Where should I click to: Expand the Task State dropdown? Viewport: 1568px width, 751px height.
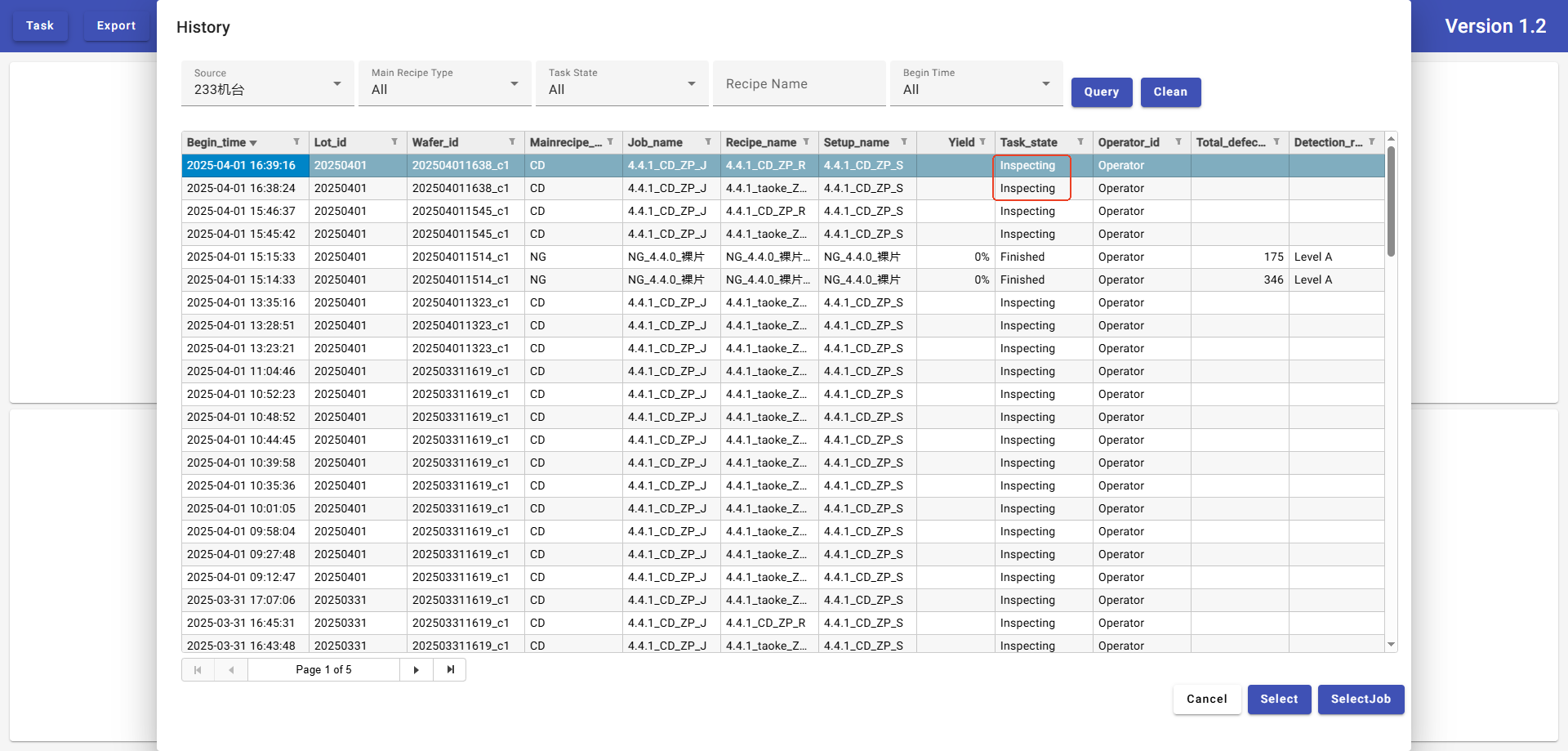pyautogui.click(x=622, y=83)
